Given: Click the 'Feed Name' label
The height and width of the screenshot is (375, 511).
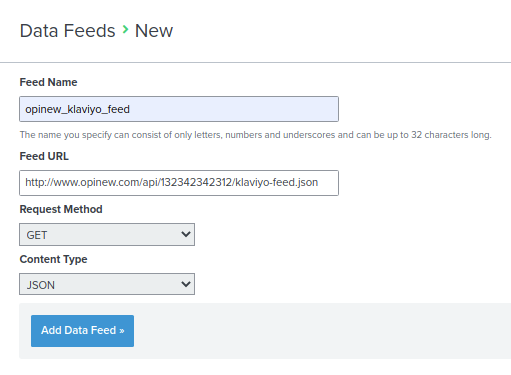Looking at the screenshot, I should pos(48,82).
